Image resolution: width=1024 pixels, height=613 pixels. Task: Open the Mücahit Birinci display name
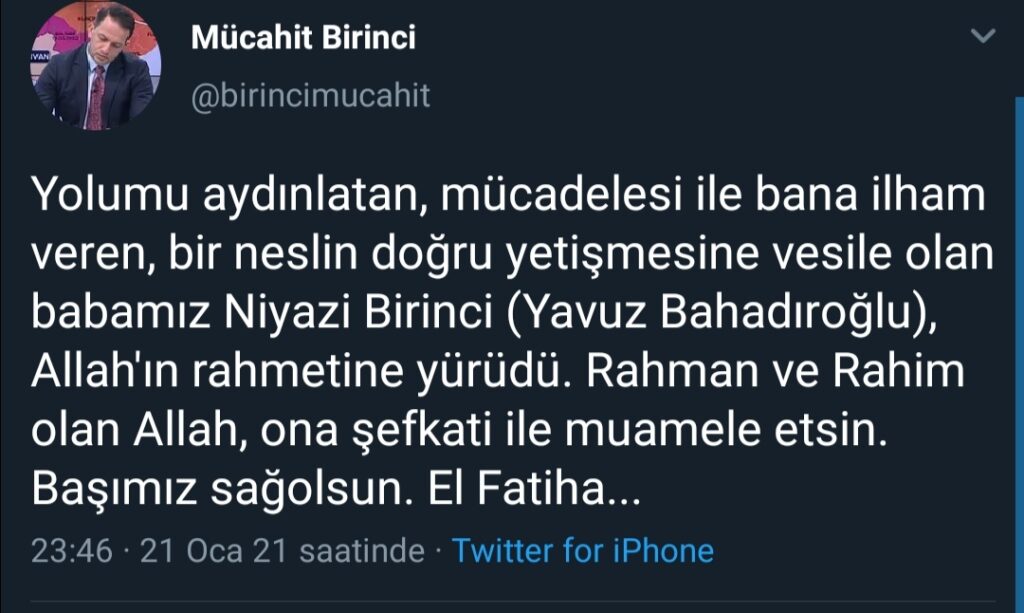click(x=303, y=39)
